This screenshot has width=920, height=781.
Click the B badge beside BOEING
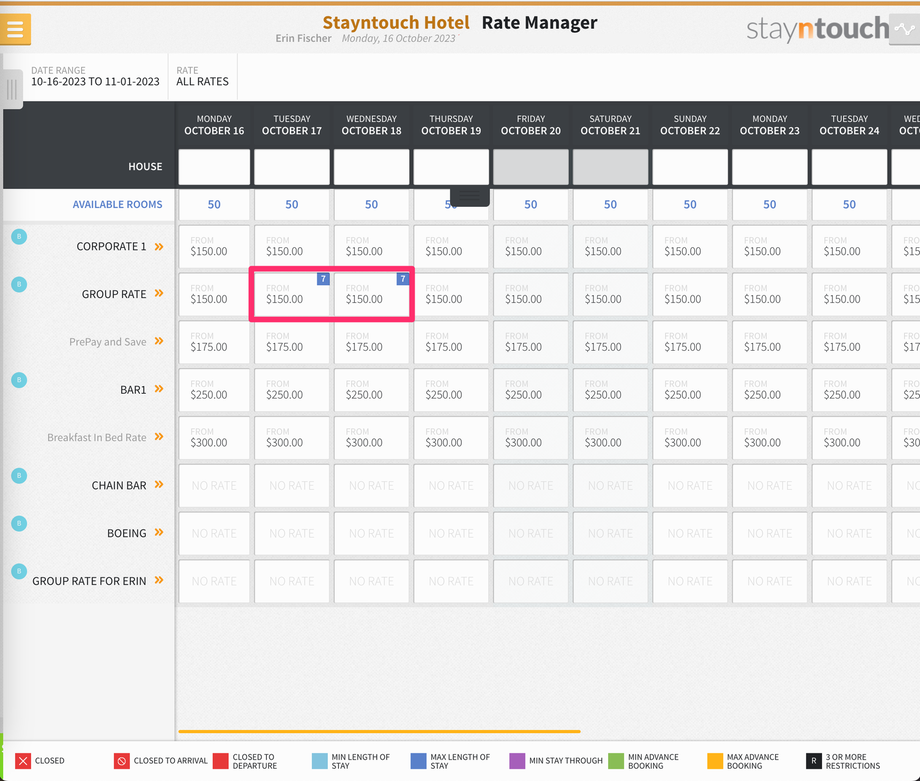[19, 523]
